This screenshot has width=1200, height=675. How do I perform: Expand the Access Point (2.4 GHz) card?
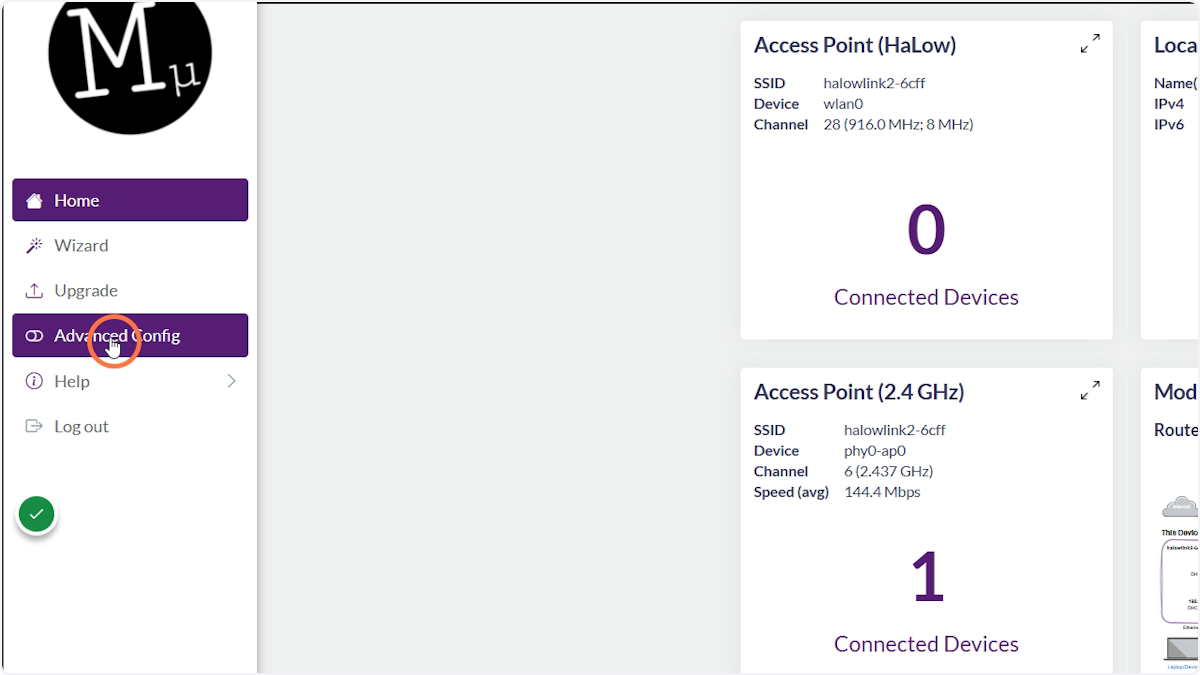pos(1090,390)
